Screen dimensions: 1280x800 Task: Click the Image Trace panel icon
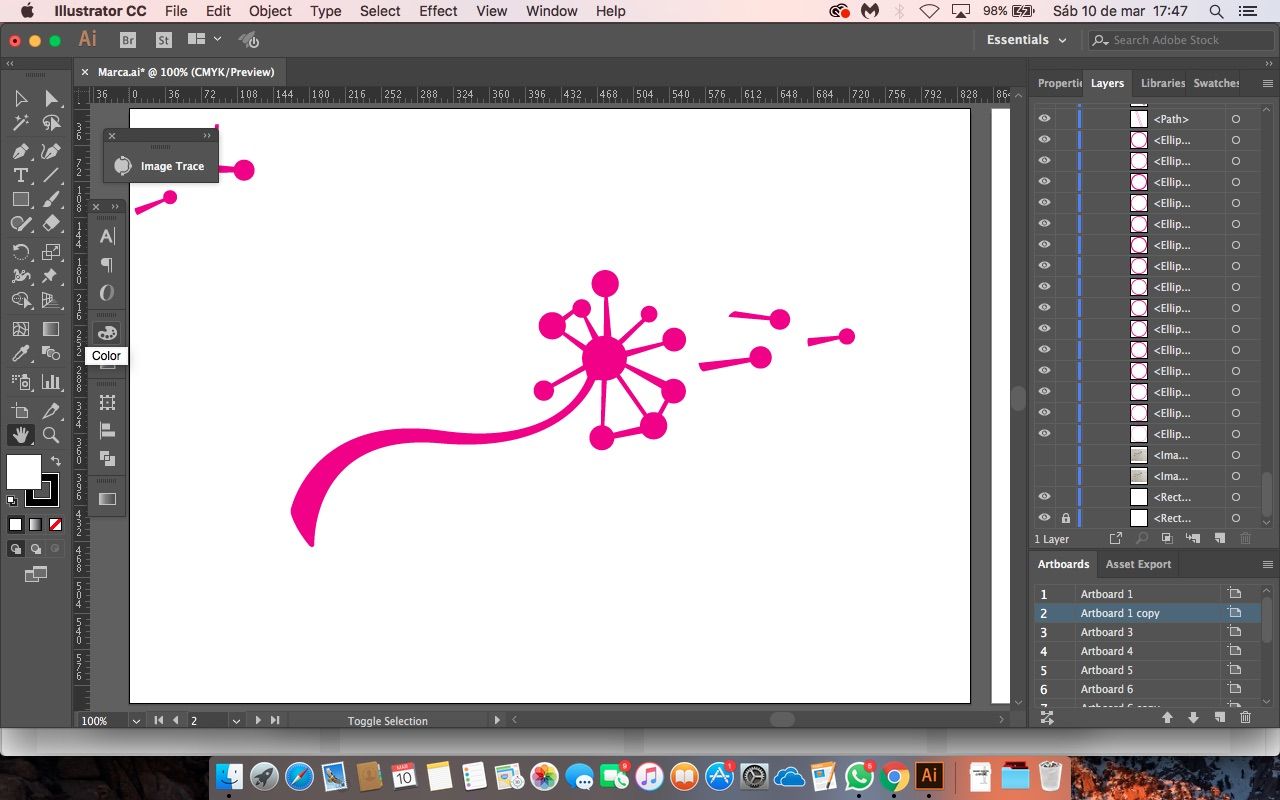click(x=123, y=166)
